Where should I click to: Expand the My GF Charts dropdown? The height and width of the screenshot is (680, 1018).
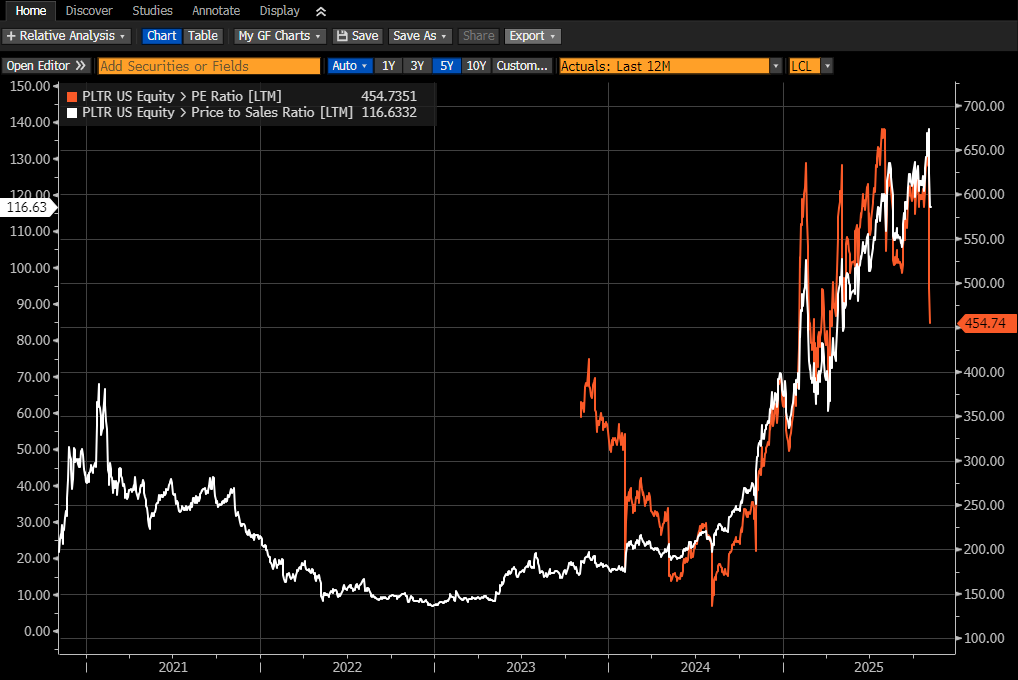[280, 36]
